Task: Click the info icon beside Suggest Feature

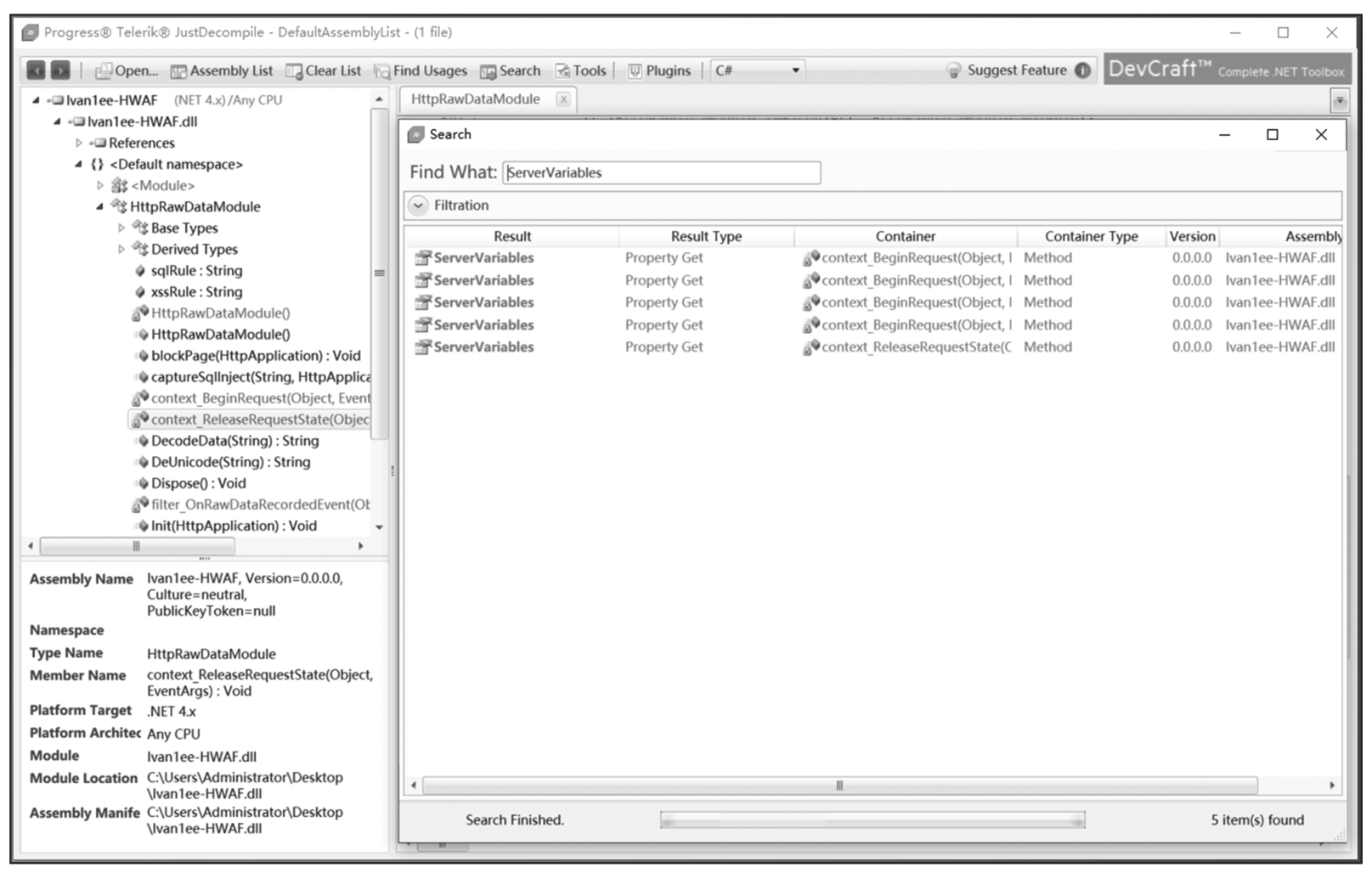Action: pyautogui.click(x=1082, y=70)
